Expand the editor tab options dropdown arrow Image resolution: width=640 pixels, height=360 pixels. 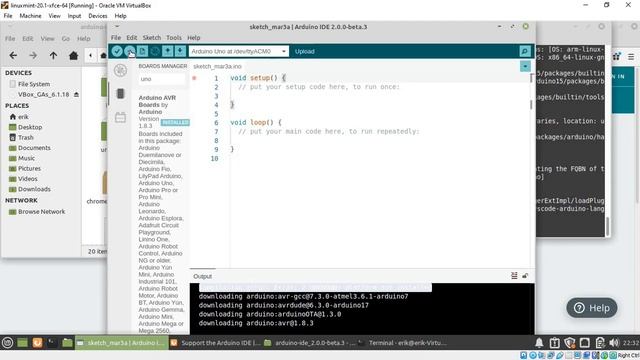(x=525, y=66)
